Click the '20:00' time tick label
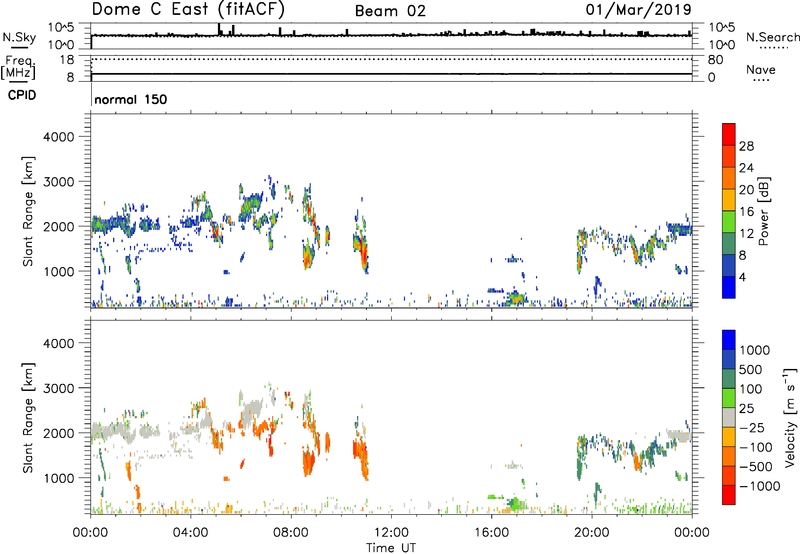 click(592, 533)
